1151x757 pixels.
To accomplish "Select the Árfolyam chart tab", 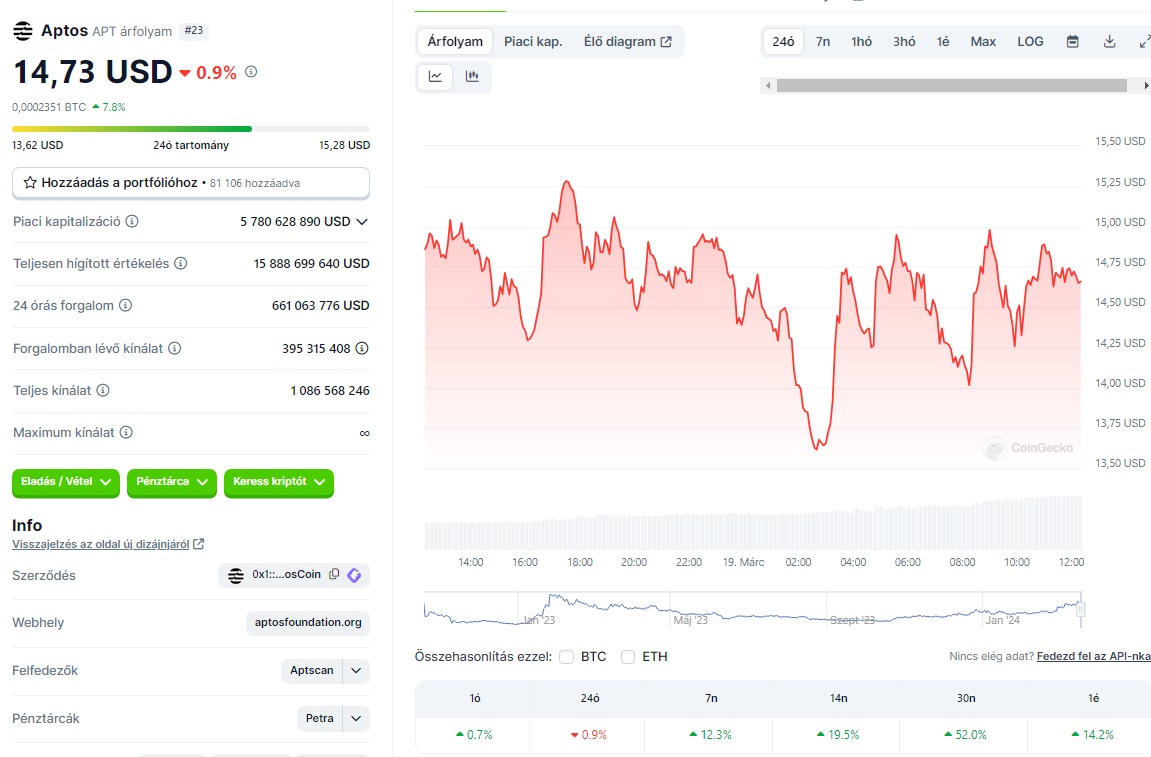I will tap(455, 42).
